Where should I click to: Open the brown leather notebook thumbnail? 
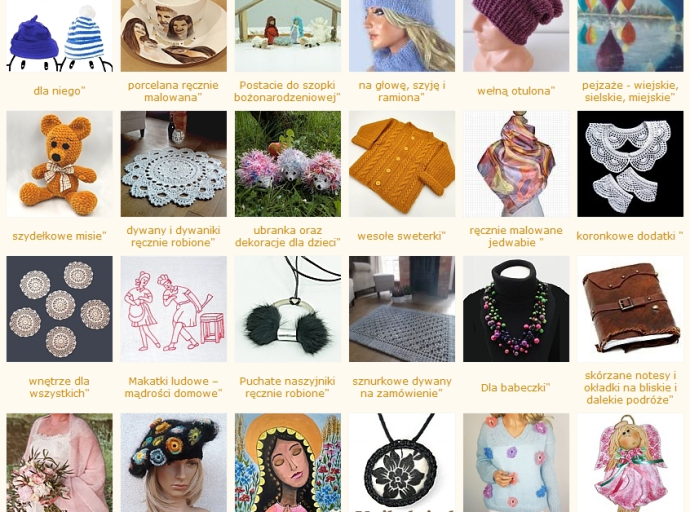[631, 309]
